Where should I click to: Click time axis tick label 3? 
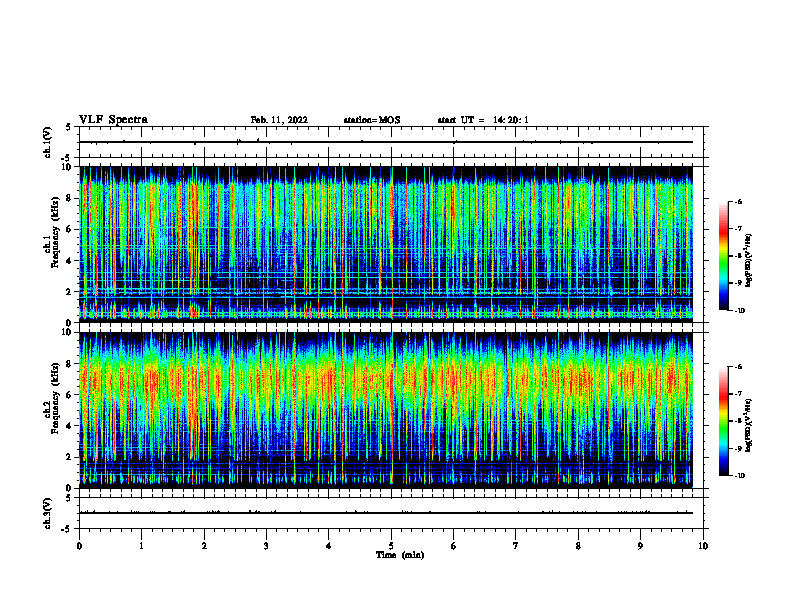tap(266, 546)
